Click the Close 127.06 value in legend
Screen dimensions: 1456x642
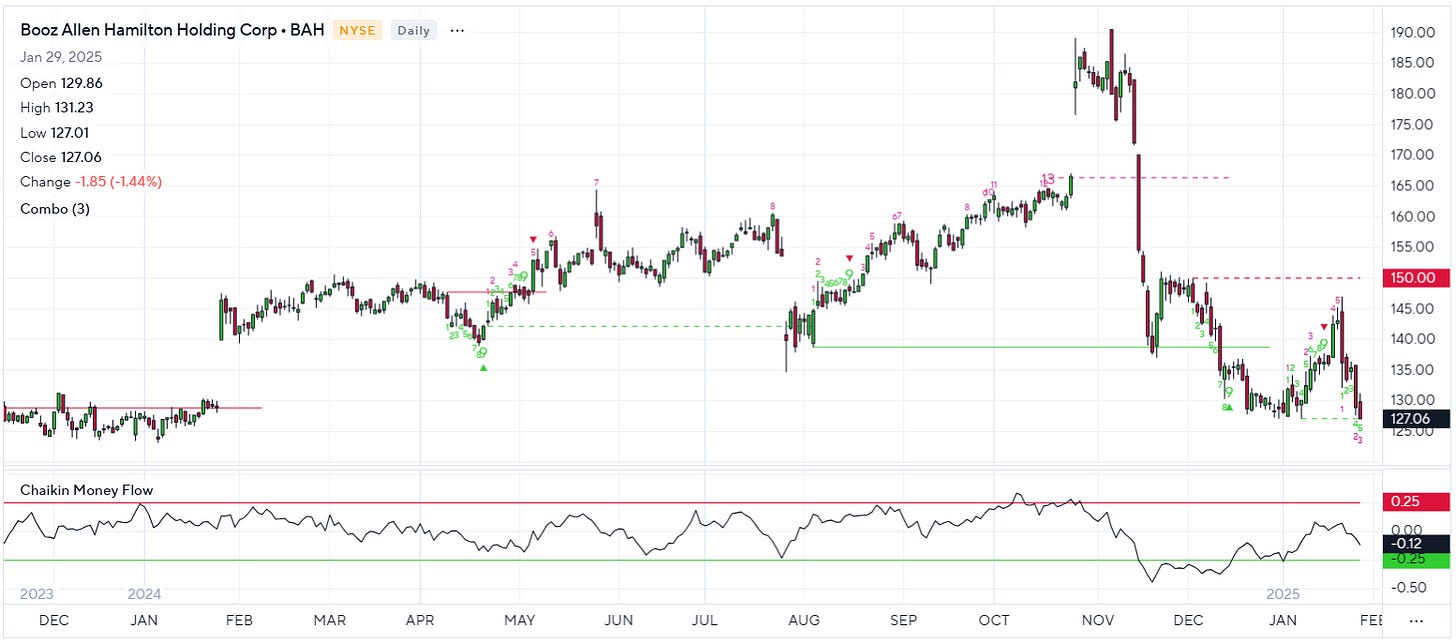coord(60,157)
